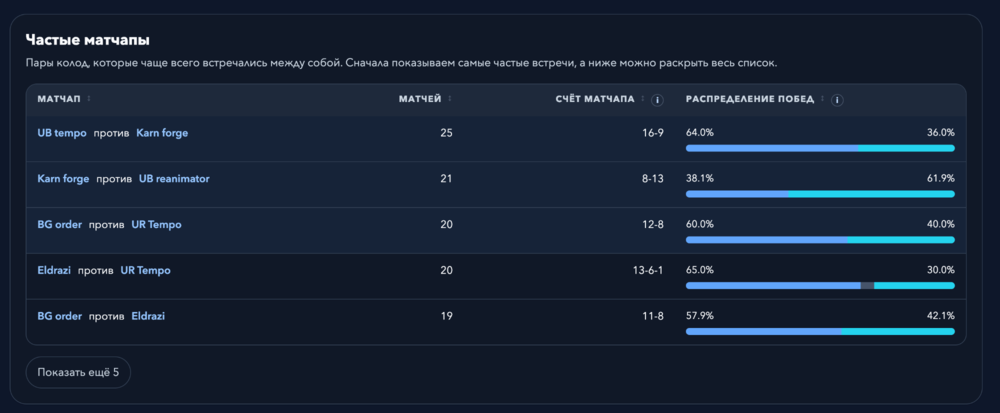
Task: Open Eldrazi link in last row
Action: point(148,317)
